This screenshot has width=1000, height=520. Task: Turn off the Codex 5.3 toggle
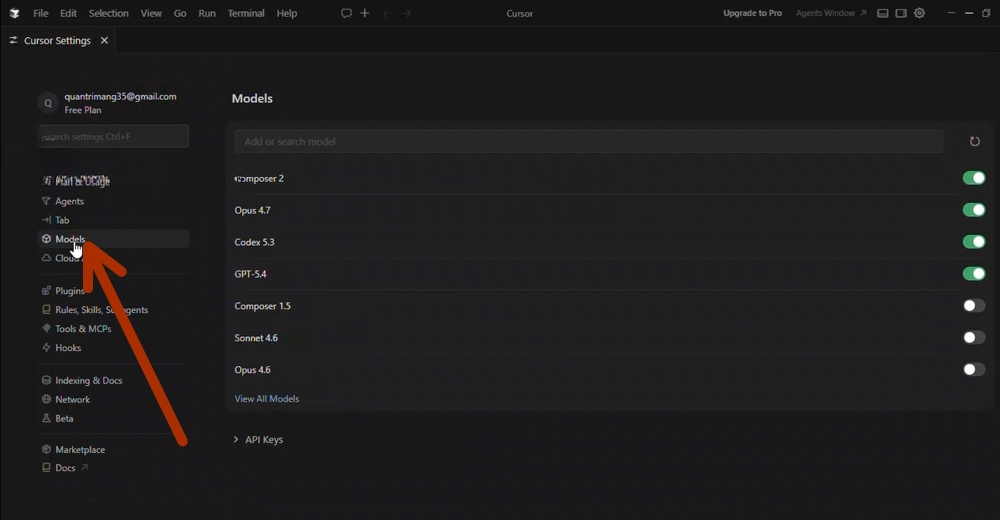tap(974, 242)
